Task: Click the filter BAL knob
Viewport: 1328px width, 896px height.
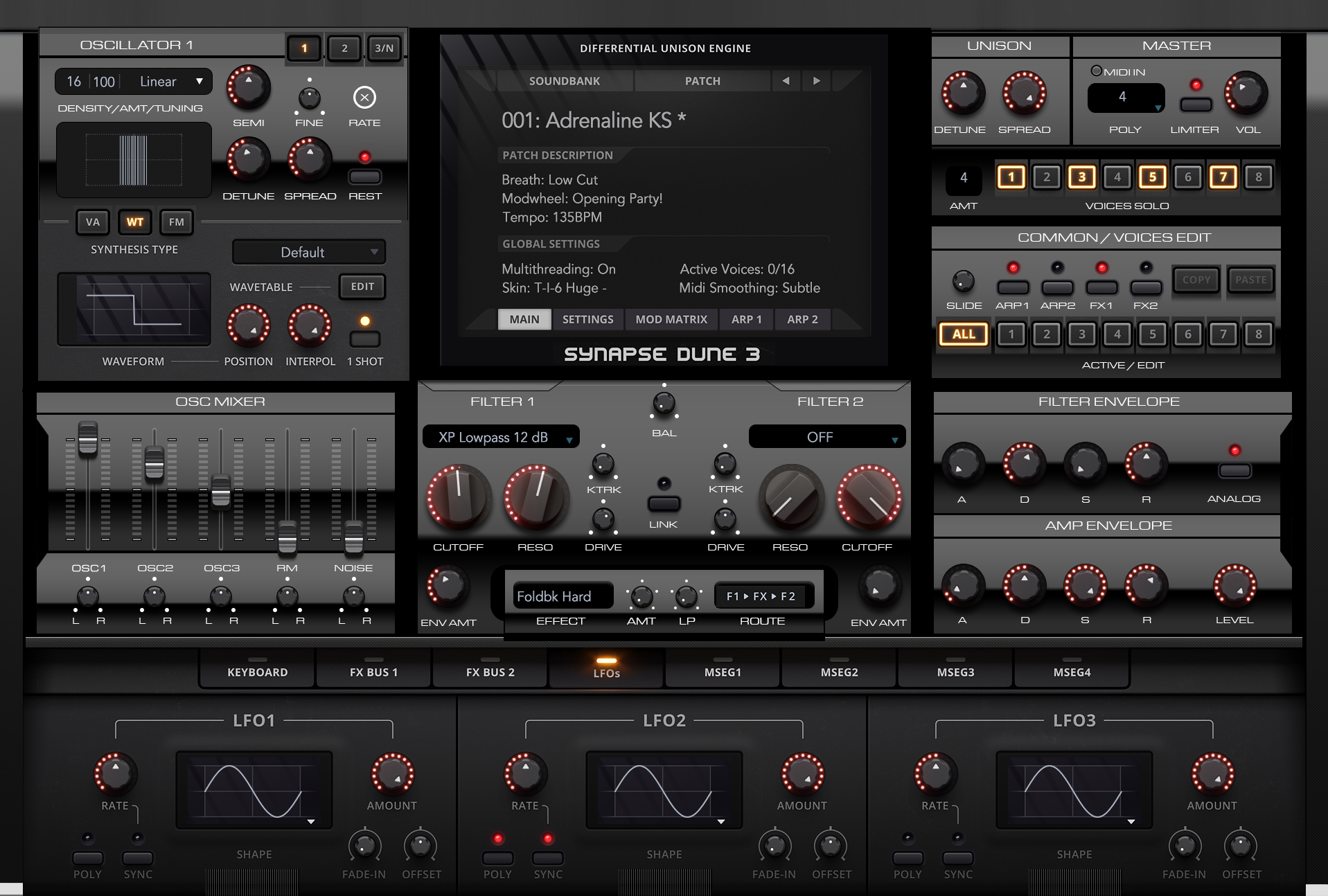Action: [664, 403]
